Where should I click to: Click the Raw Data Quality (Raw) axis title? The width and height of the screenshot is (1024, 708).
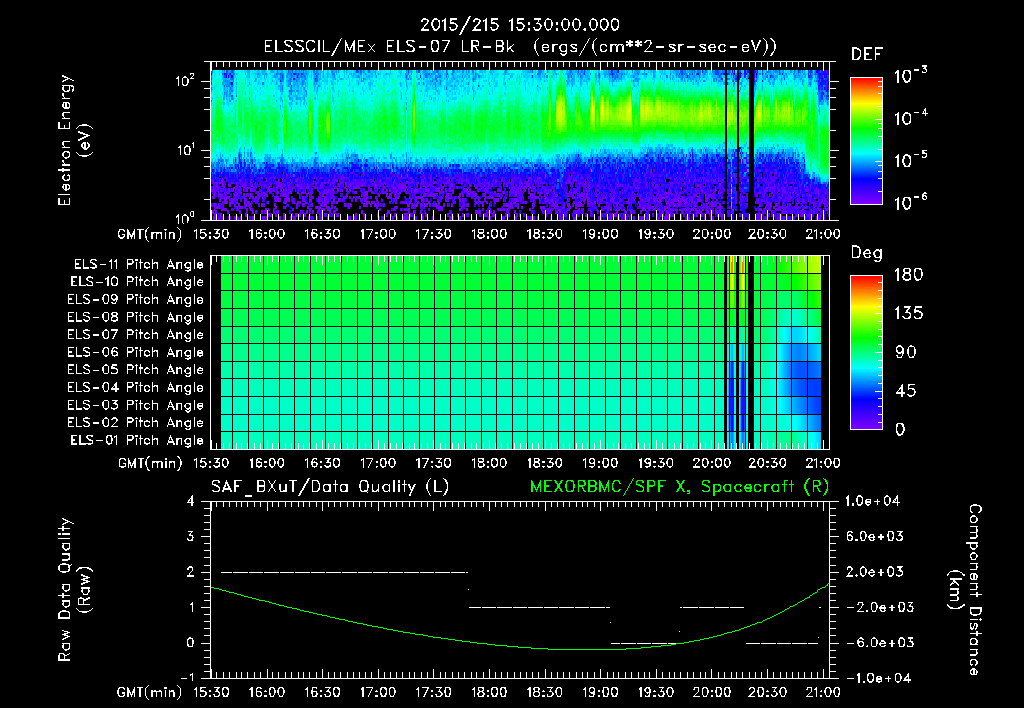pyautogui.click(x=74, y=590)
